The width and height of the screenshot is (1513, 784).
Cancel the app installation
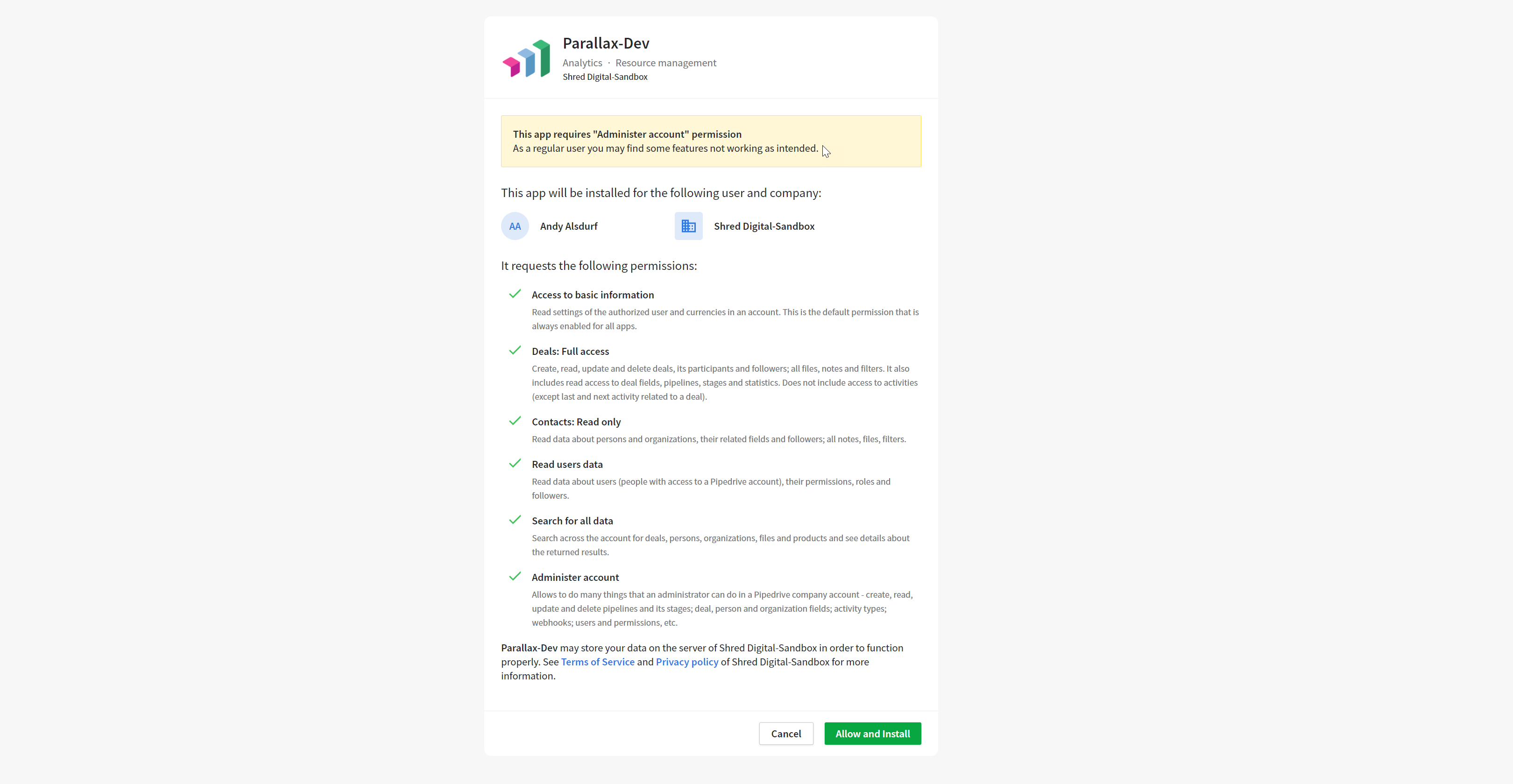point(786,734)
